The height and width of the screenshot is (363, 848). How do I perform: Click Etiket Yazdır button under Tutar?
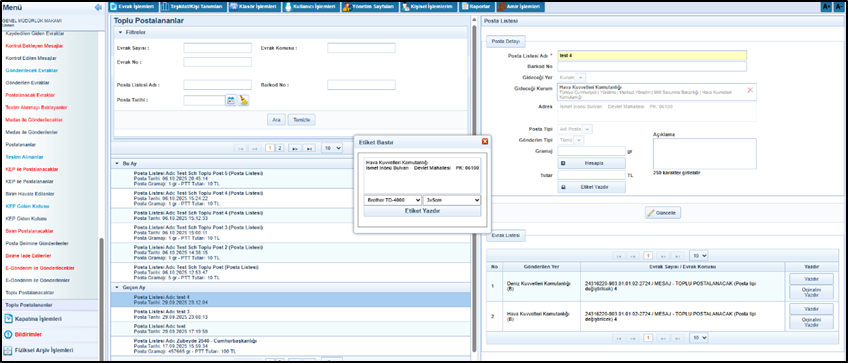592,187
